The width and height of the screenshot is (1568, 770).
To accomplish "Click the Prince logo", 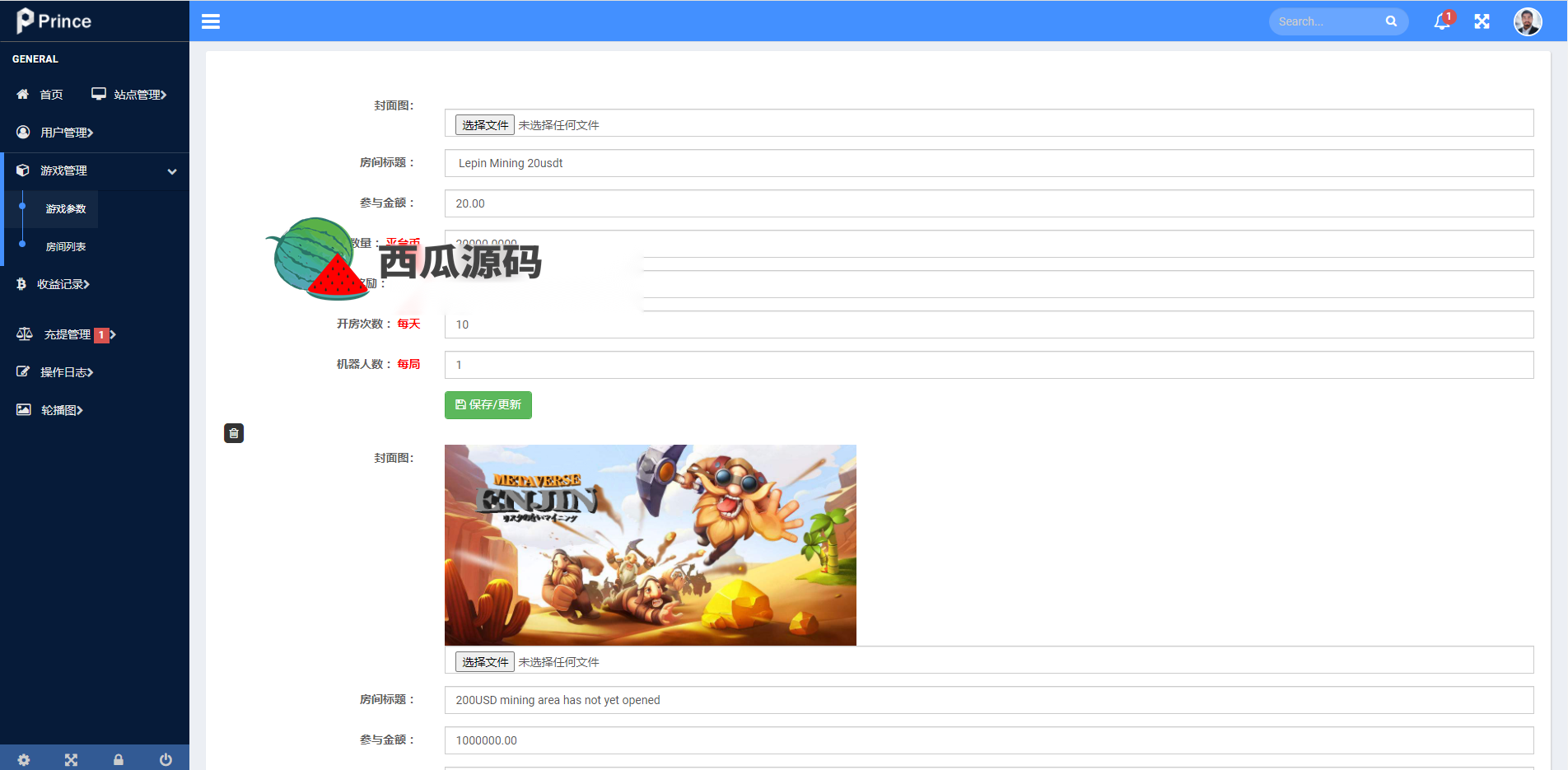I will 54,21.
